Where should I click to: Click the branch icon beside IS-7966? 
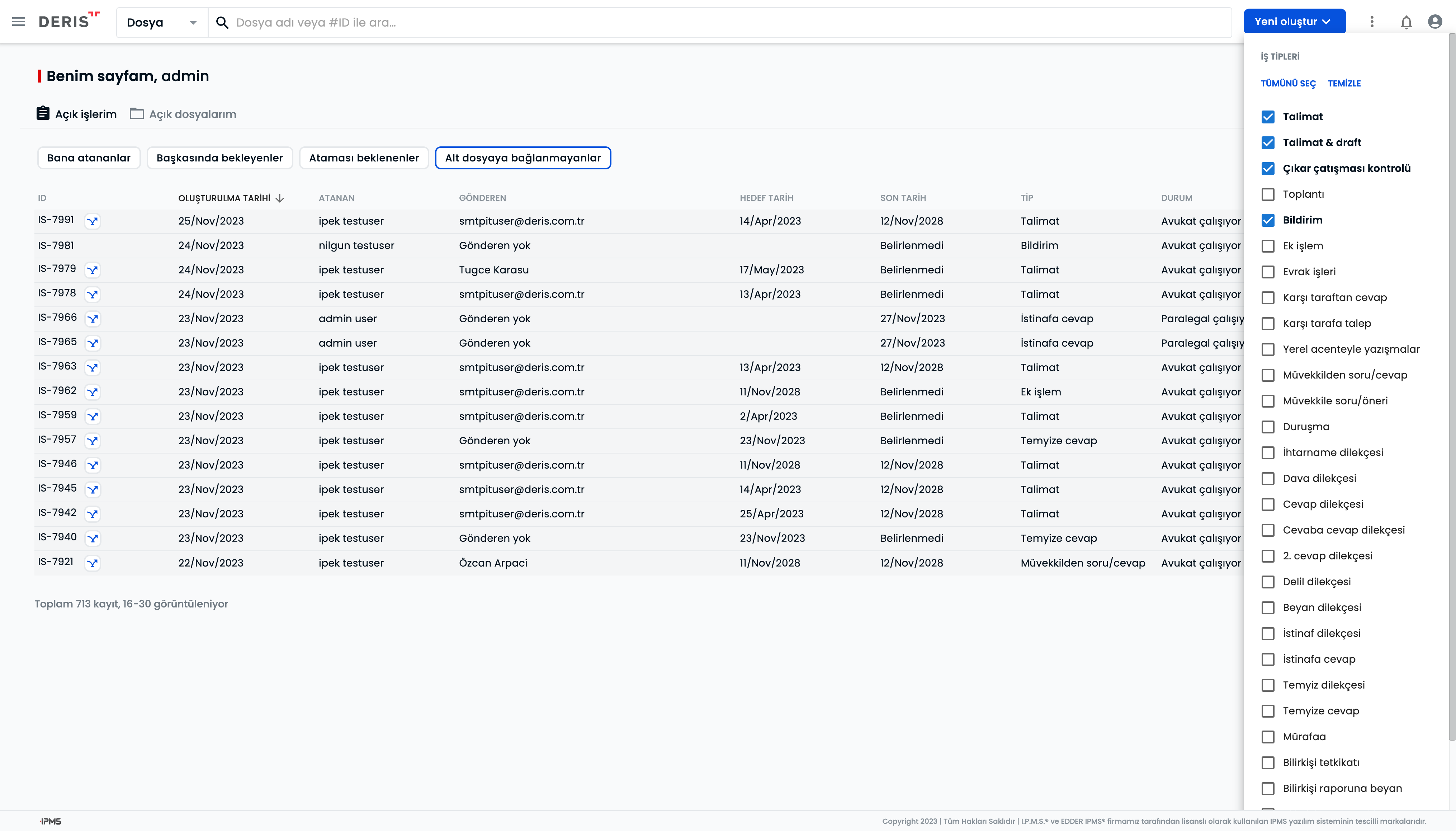93,319
